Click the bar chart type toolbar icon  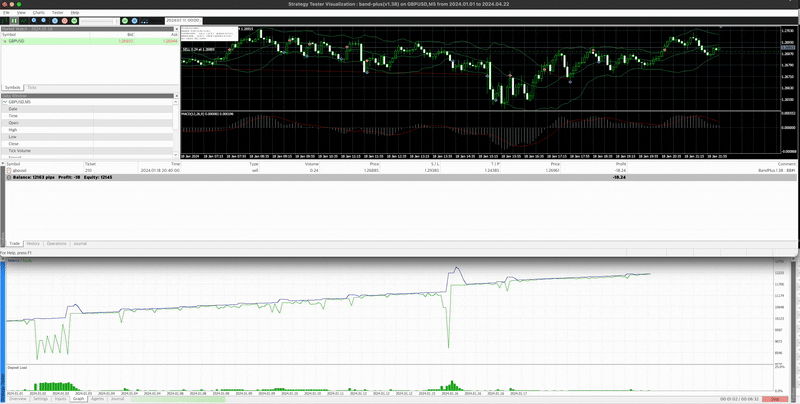5,21
